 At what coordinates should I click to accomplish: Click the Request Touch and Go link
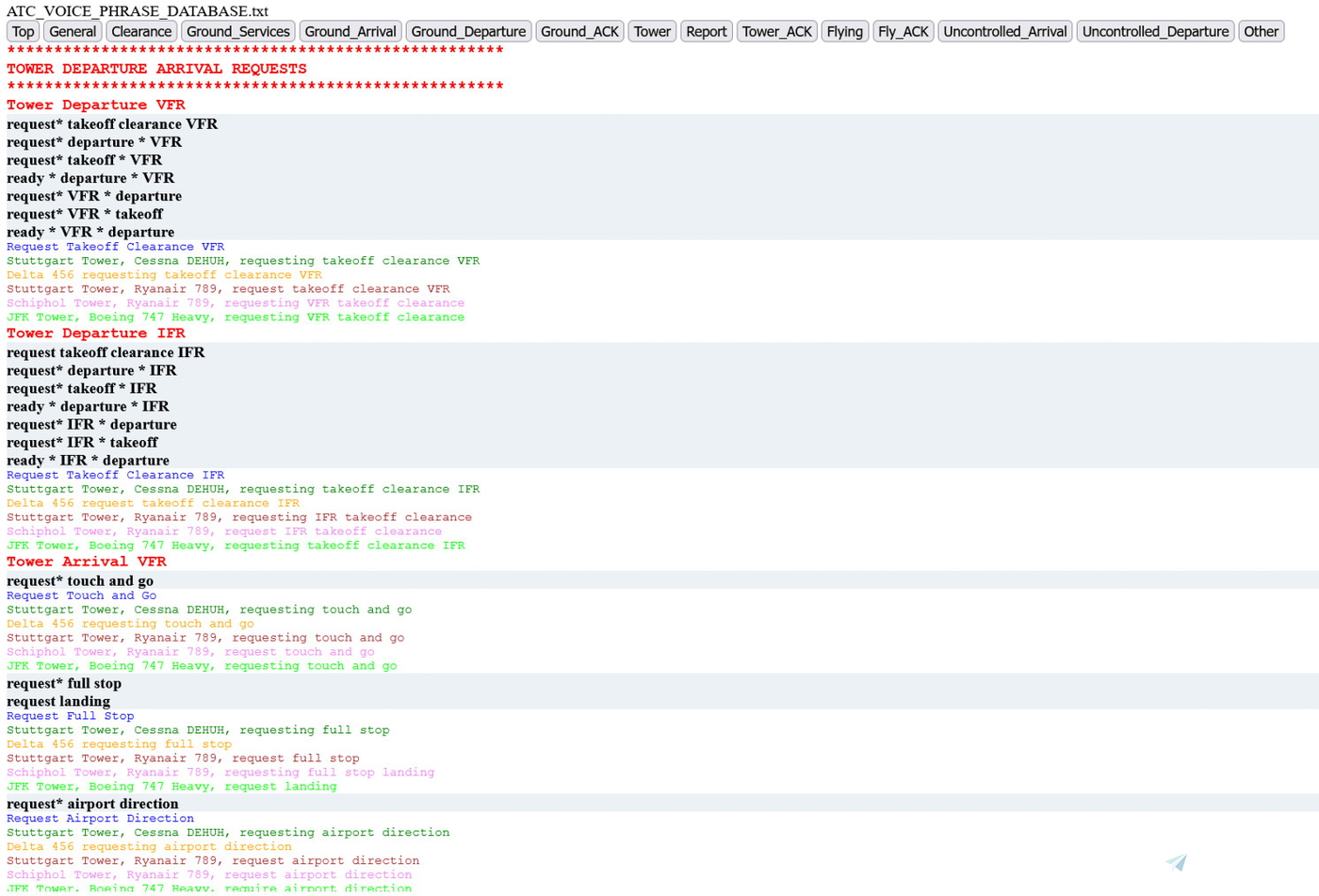(x=82, y=595)
